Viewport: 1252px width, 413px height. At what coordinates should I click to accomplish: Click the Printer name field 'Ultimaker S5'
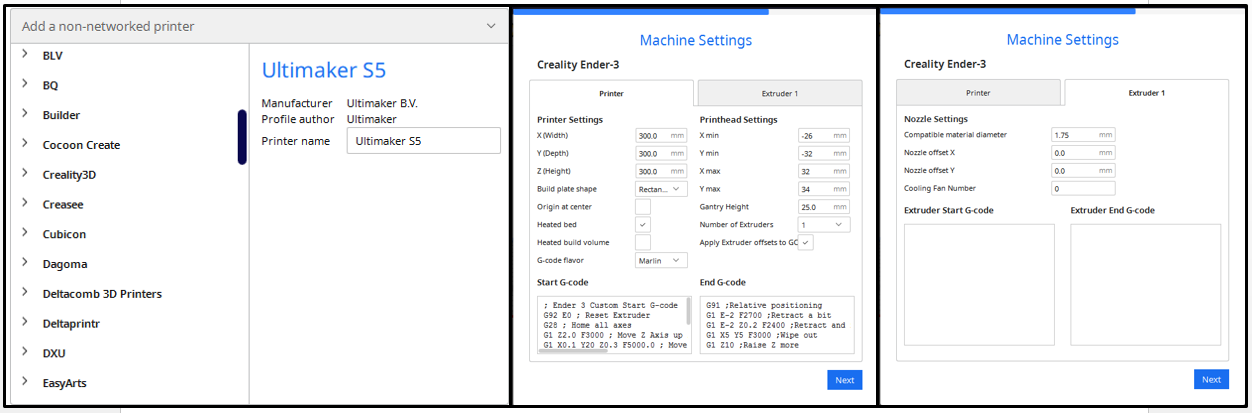424,141
